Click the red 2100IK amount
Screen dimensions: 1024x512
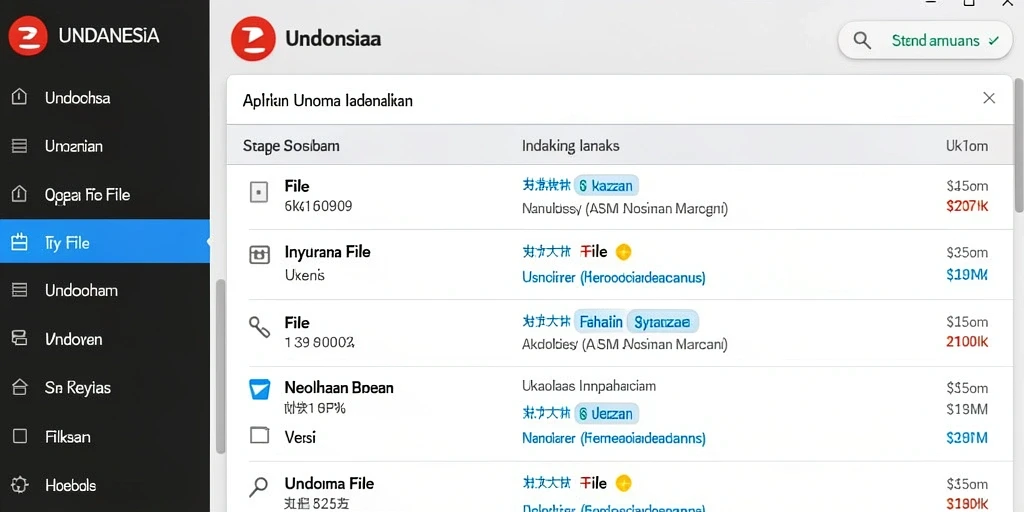[967, 342]
